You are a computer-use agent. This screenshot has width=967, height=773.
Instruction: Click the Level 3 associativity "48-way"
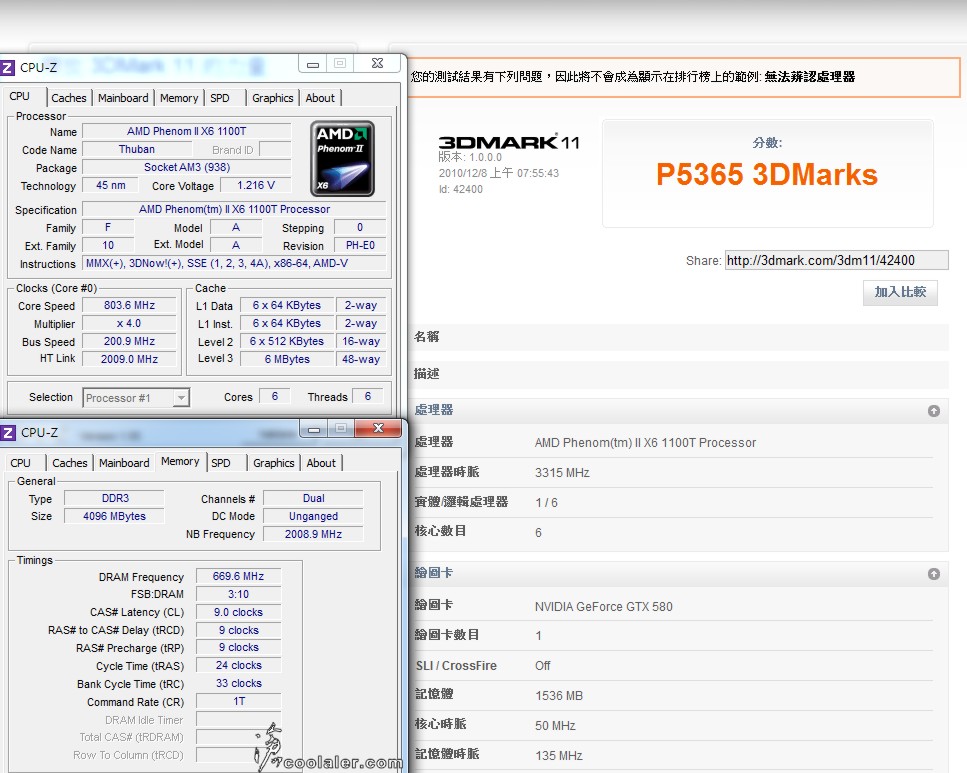coord(361,359)
